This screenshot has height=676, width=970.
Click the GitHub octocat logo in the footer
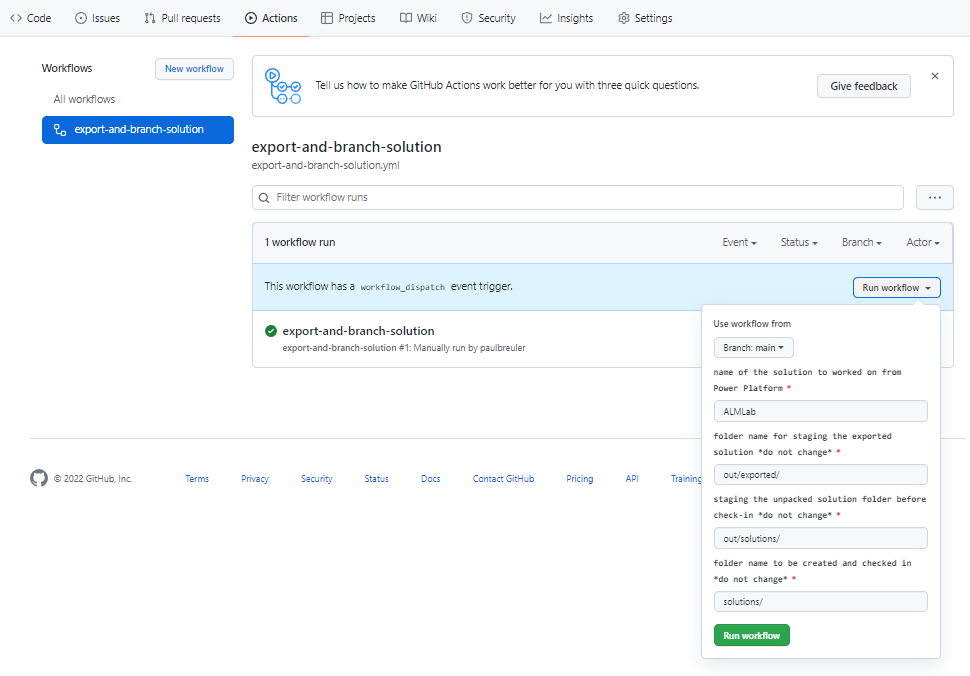[x=38, y=478]
